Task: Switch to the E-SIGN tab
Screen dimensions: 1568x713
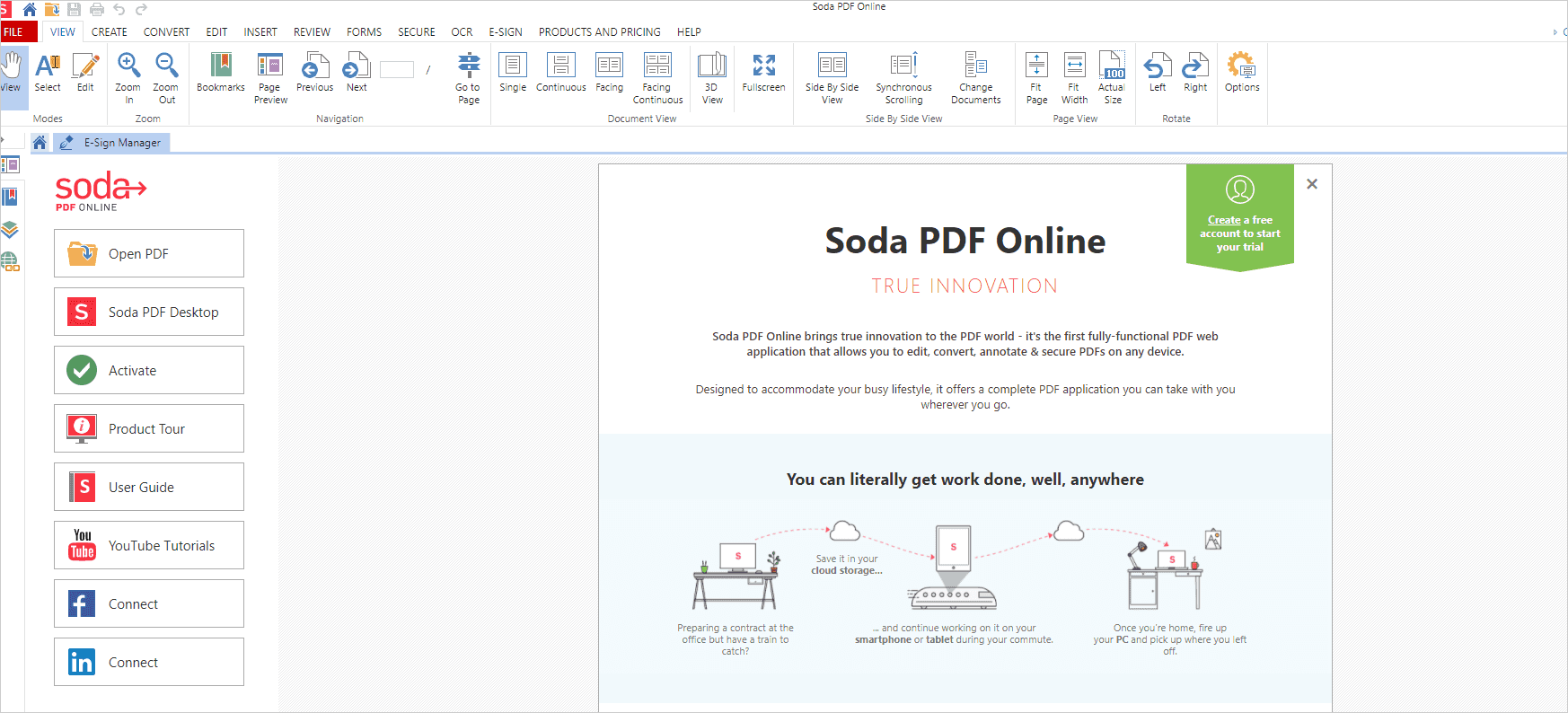Action: (506, 31)
